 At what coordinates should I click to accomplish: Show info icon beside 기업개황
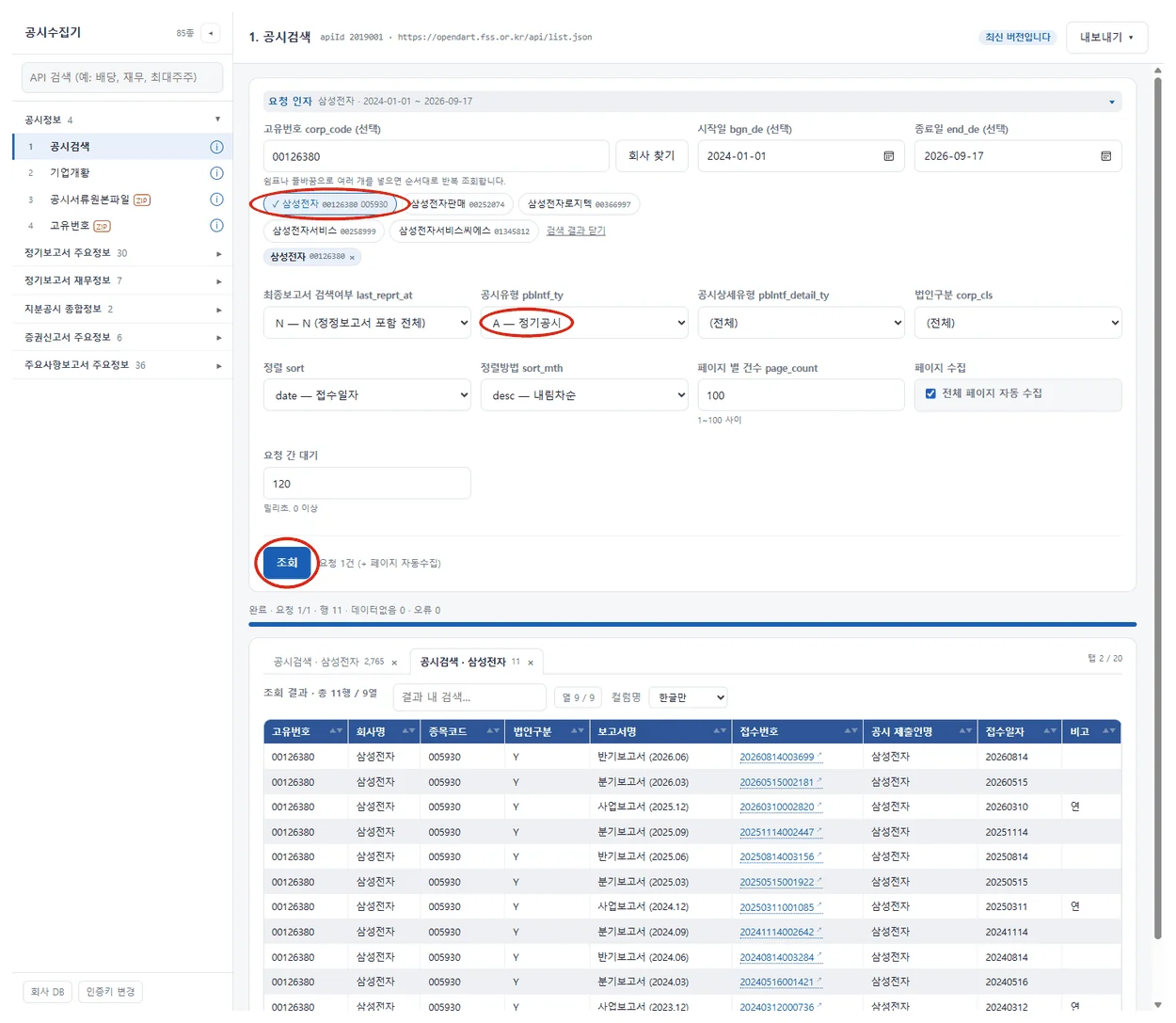(216, 173)
